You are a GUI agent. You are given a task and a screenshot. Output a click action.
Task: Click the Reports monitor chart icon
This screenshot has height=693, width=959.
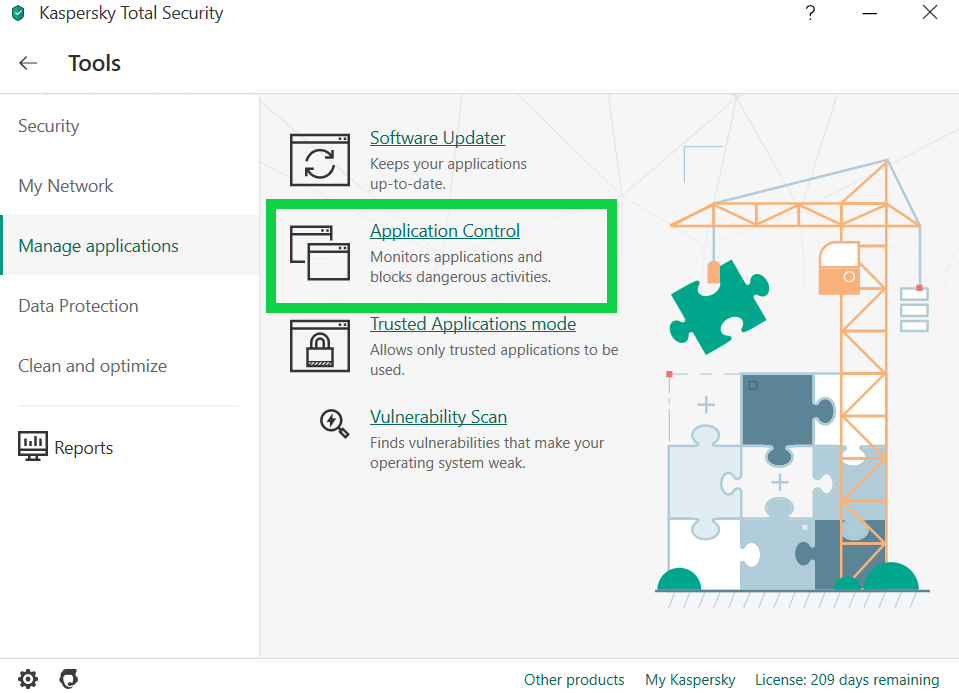(x=32, y=446)
